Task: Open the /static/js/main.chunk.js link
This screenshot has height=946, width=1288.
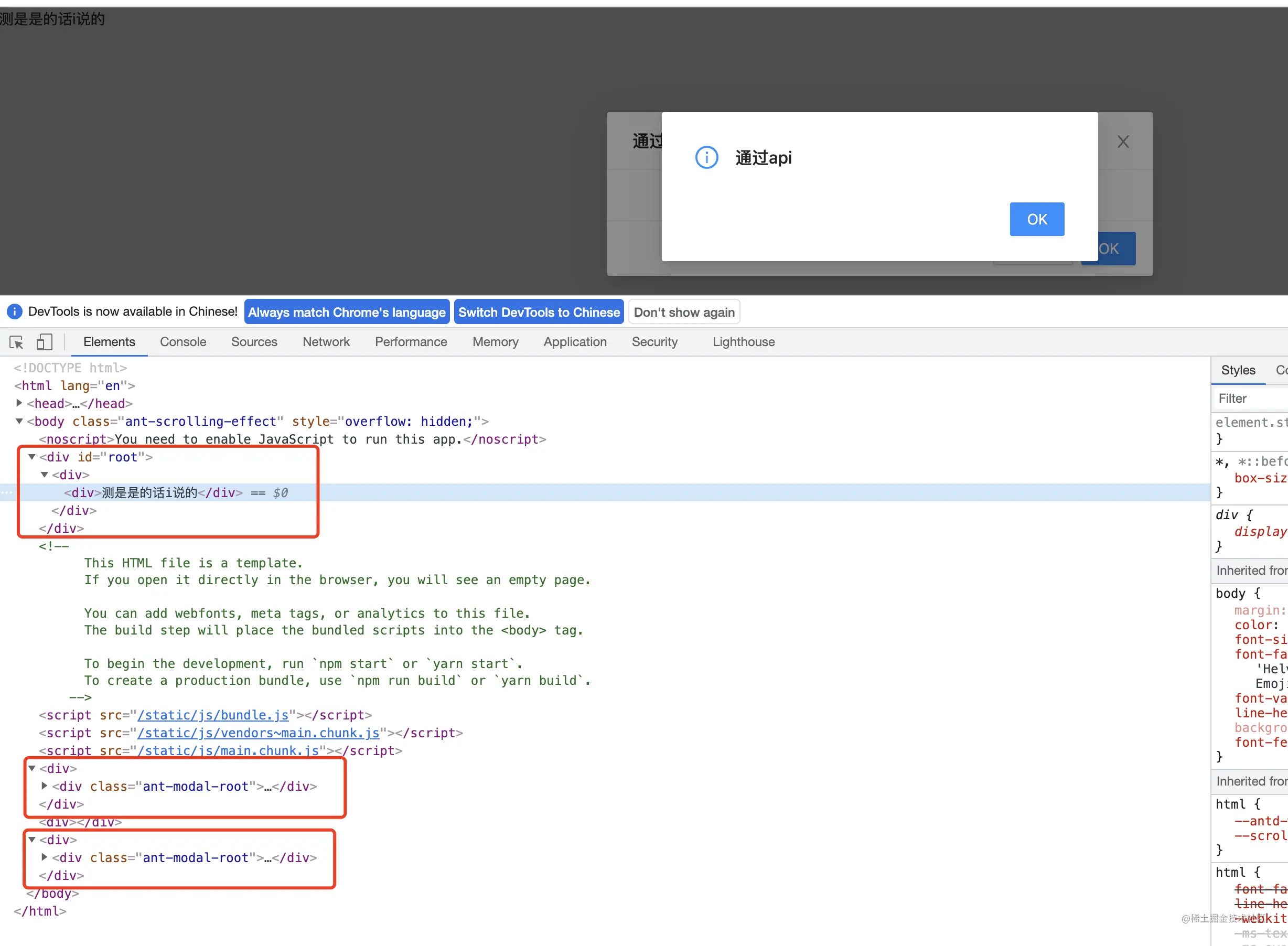Action: [228, 751]
